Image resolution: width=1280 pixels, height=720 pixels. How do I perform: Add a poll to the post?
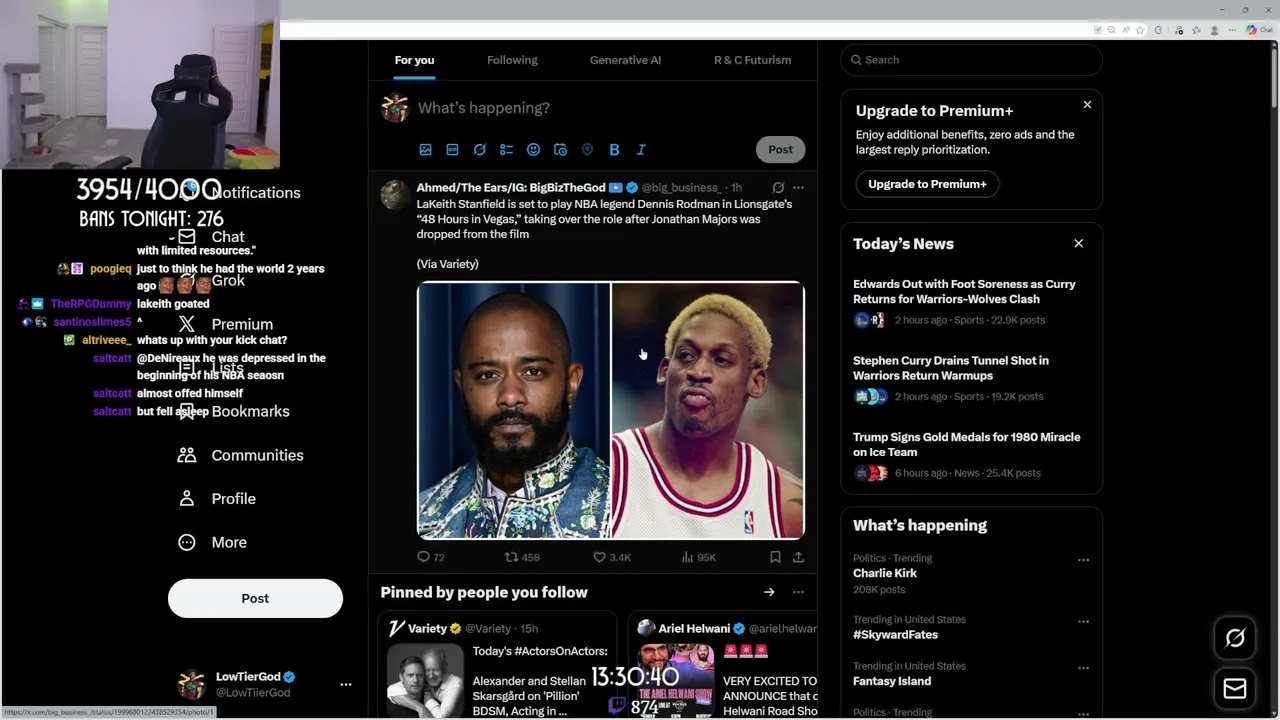[x=506, y=149]
